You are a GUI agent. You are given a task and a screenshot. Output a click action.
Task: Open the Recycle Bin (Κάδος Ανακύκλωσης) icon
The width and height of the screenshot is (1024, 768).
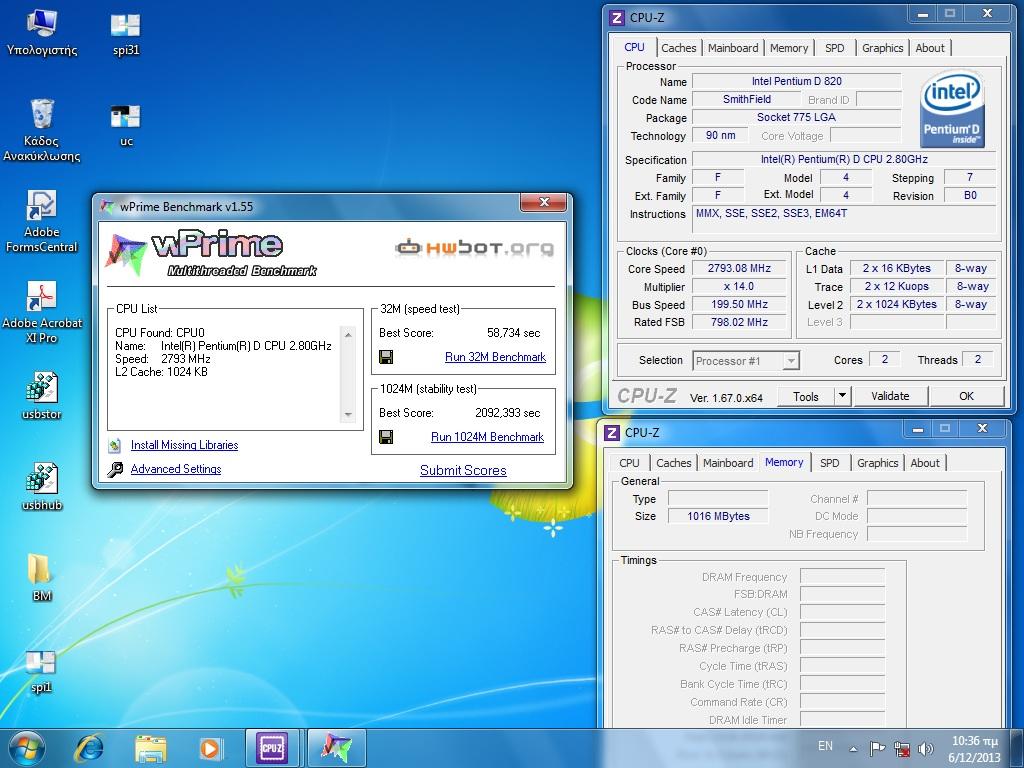coord(42,131)
